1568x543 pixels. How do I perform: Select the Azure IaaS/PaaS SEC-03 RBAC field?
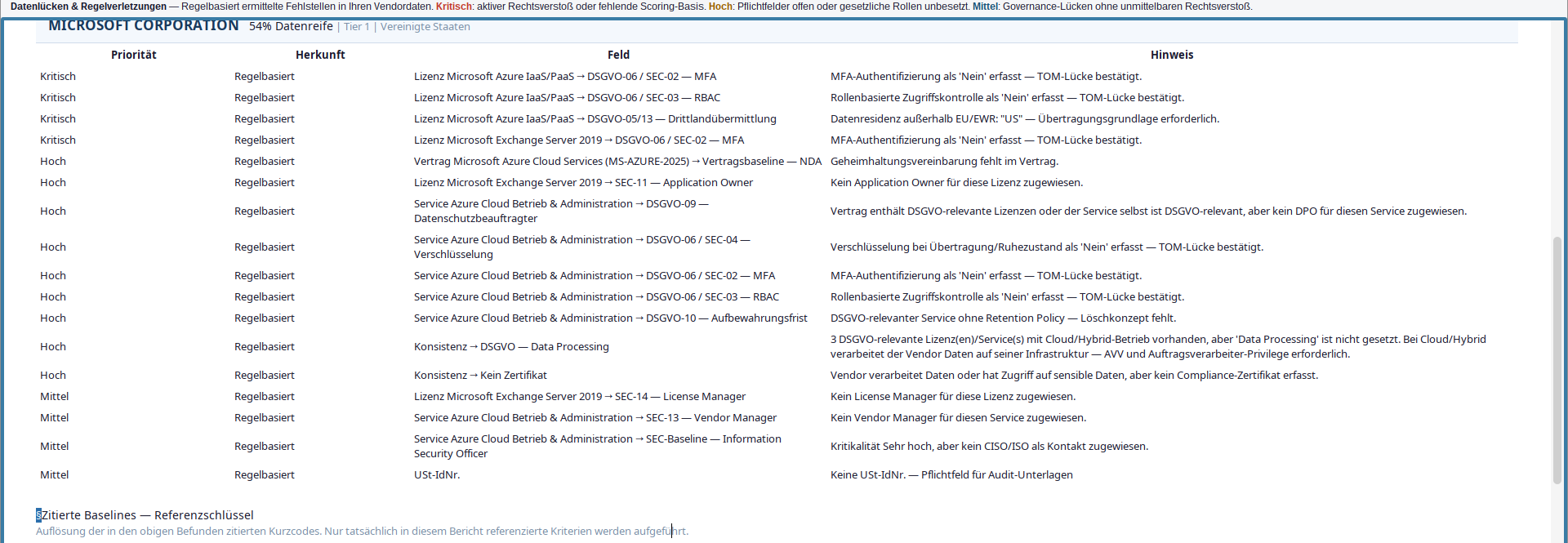point(567,97)
